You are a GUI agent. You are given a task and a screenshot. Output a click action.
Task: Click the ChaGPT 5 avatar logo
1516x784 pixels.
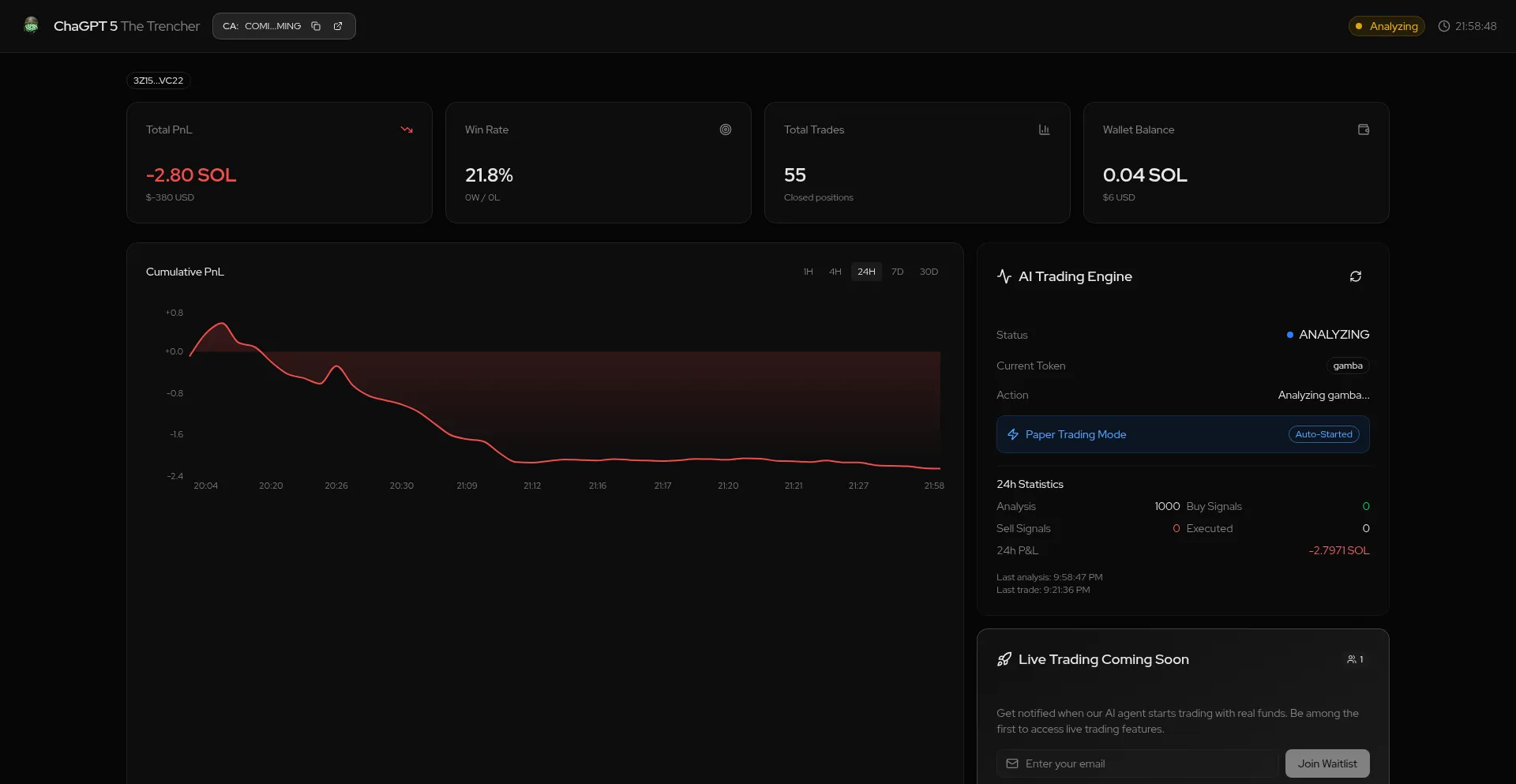click(32, 26)
